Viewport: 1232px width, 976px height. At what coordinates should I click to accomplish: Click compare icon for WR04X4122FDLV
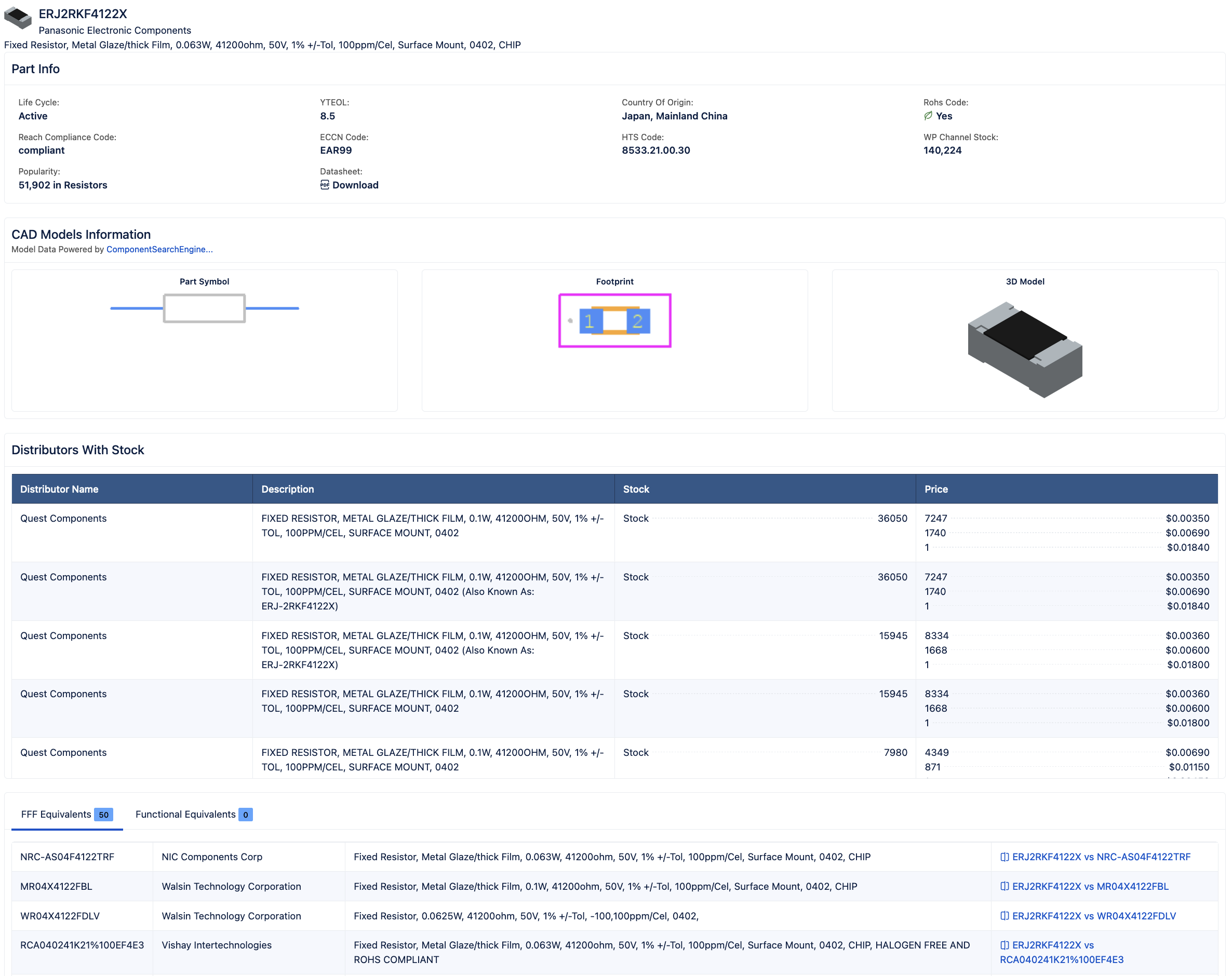pyautogui.click(x=1005, y=915)
